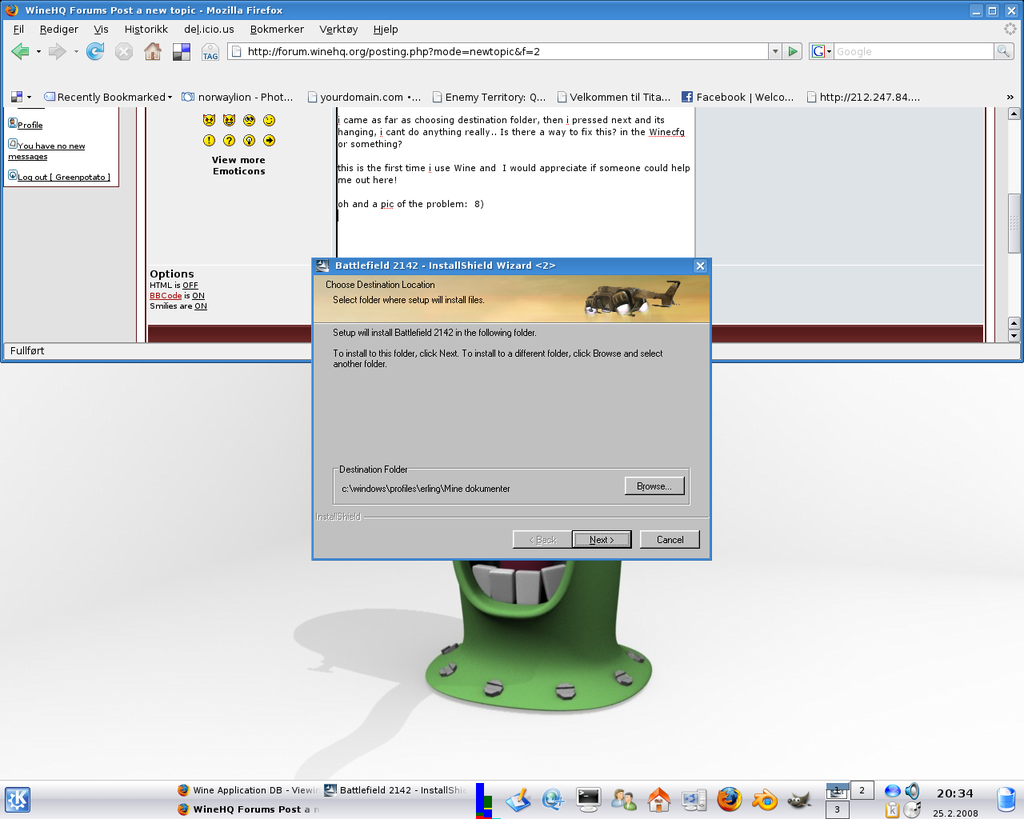Show more bookmarks toolbar chevron
1024x819 pixels.
click(1010, 97)
